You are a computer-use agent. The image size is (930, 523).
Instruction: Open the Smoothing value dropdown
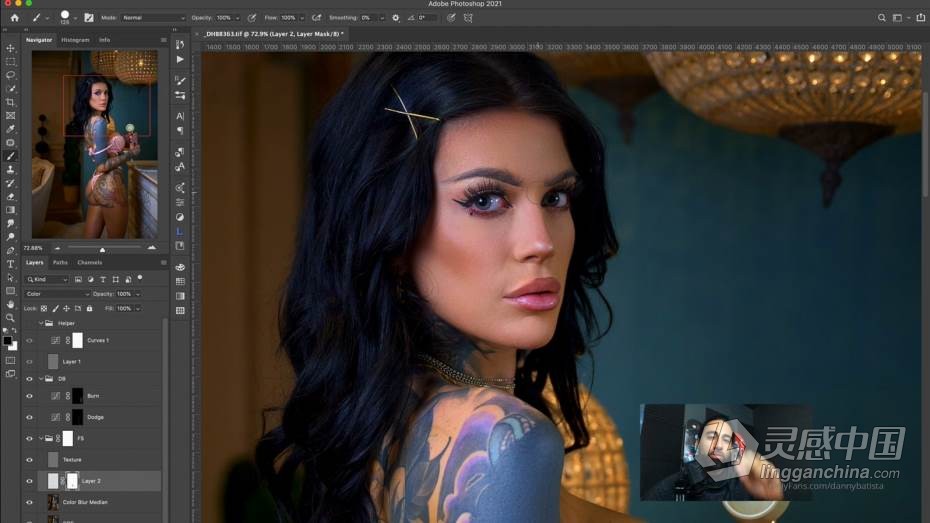[x=381, y=18]
